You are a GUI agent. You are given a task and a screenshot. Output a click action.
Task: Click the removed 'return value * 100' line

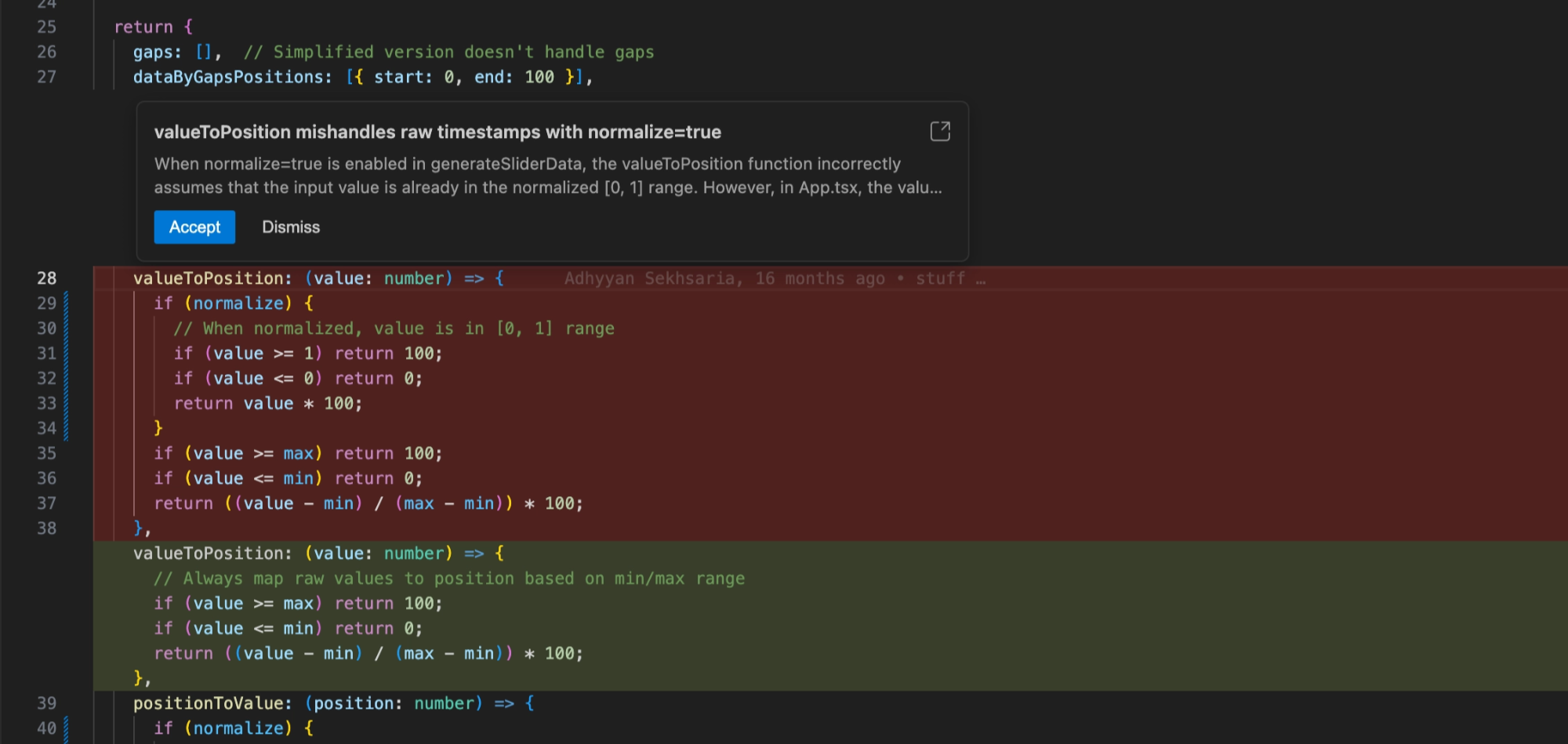pos(267,404)
